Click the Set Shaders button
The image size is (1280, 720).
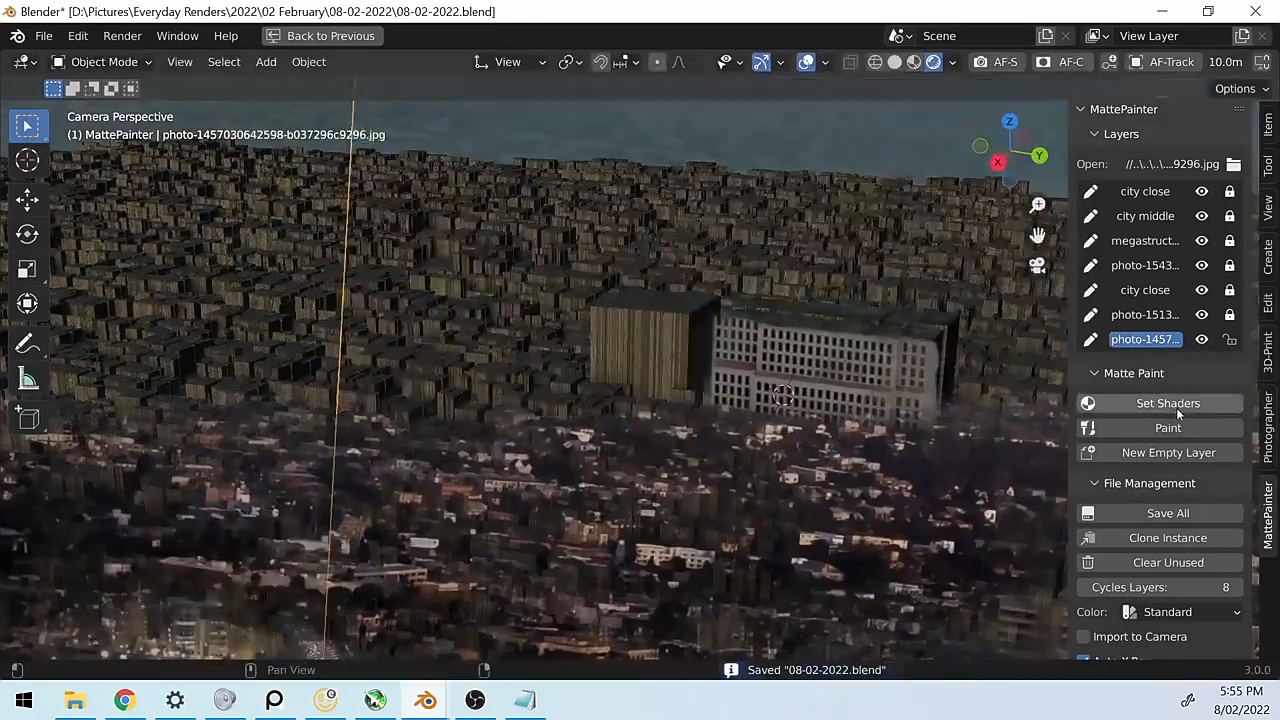tap(1167, 403)
